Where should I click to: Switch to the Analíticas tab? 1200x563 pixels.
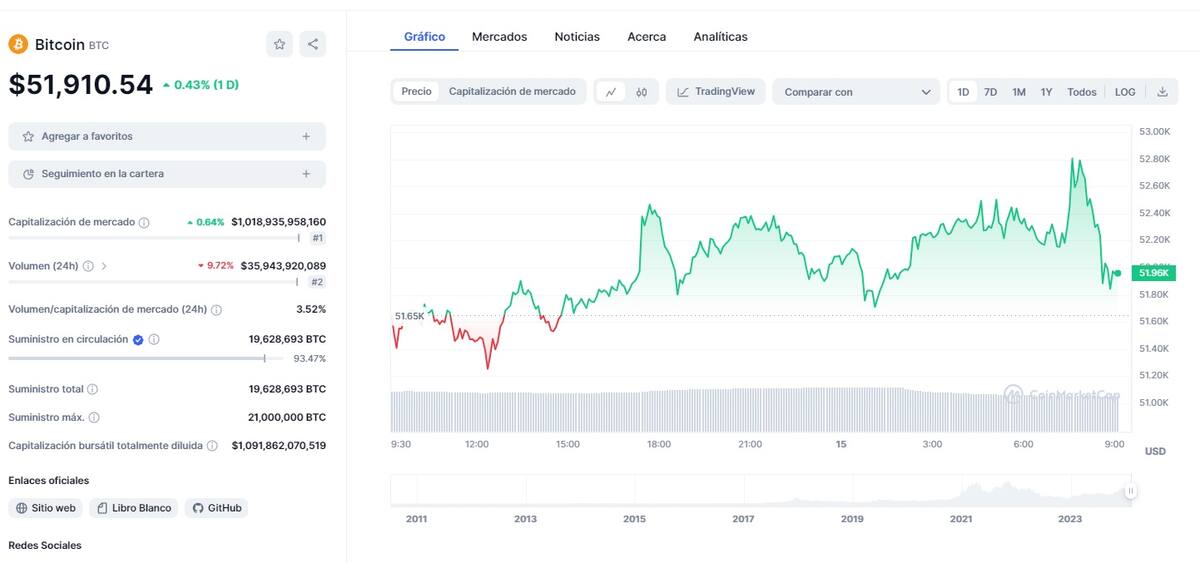[720, 37]
